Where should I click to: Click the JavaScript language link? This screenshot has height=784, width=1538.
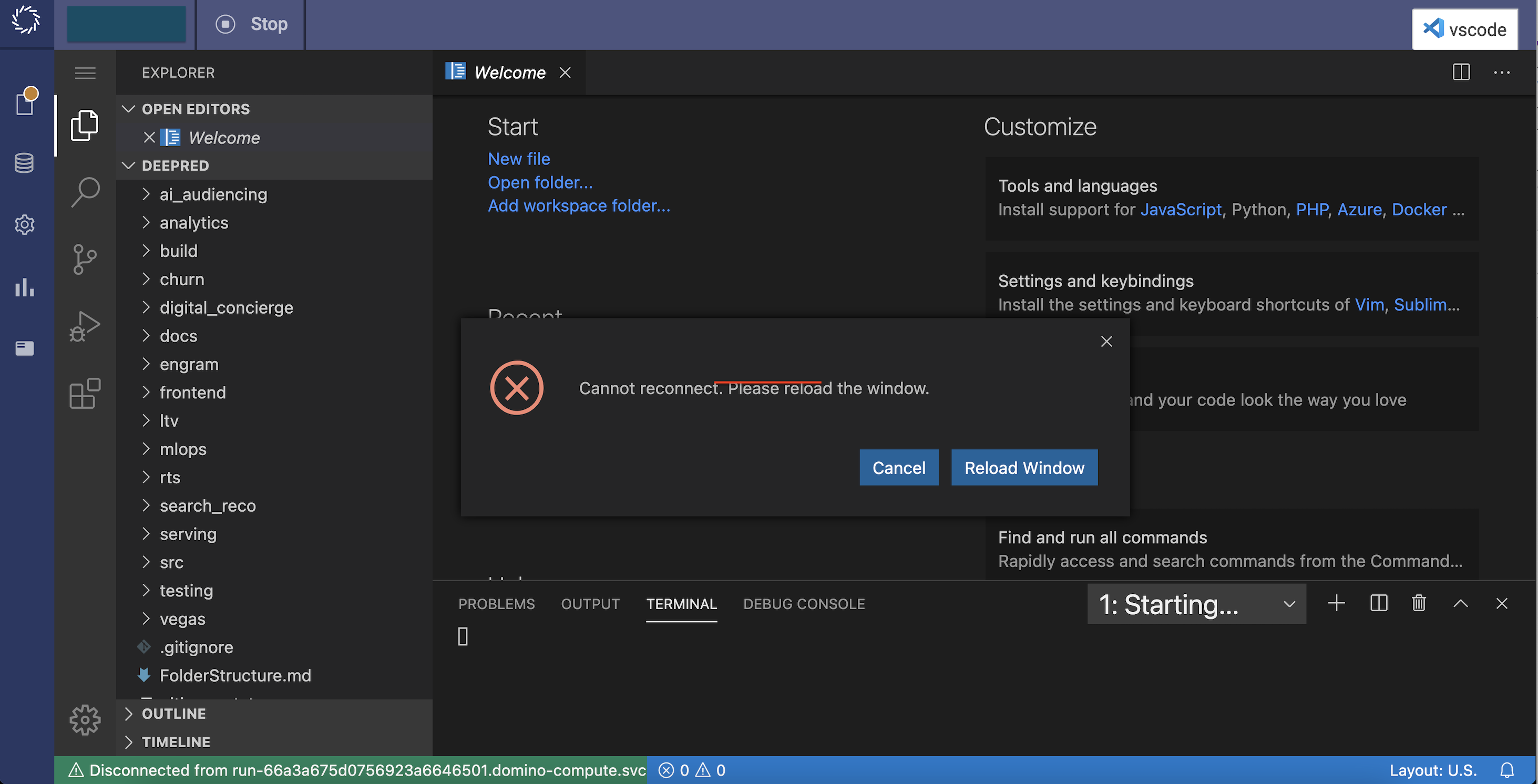[1181, 210]
